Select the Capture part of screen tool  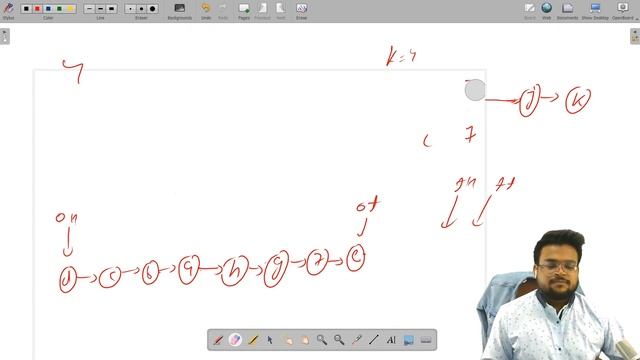click(x=408, y=340)
